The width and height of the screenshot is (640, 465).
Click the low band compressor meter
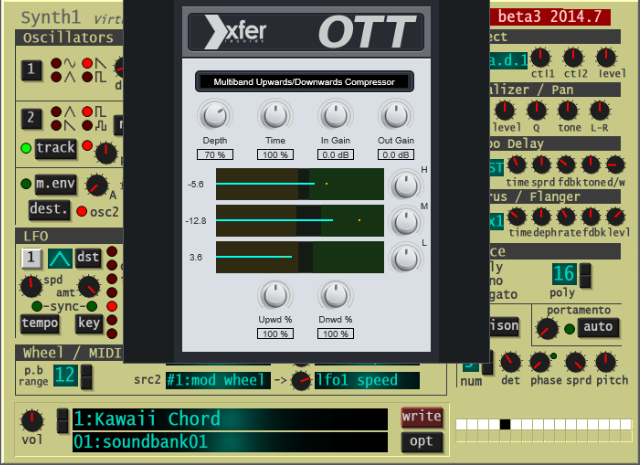coord(300,257)
